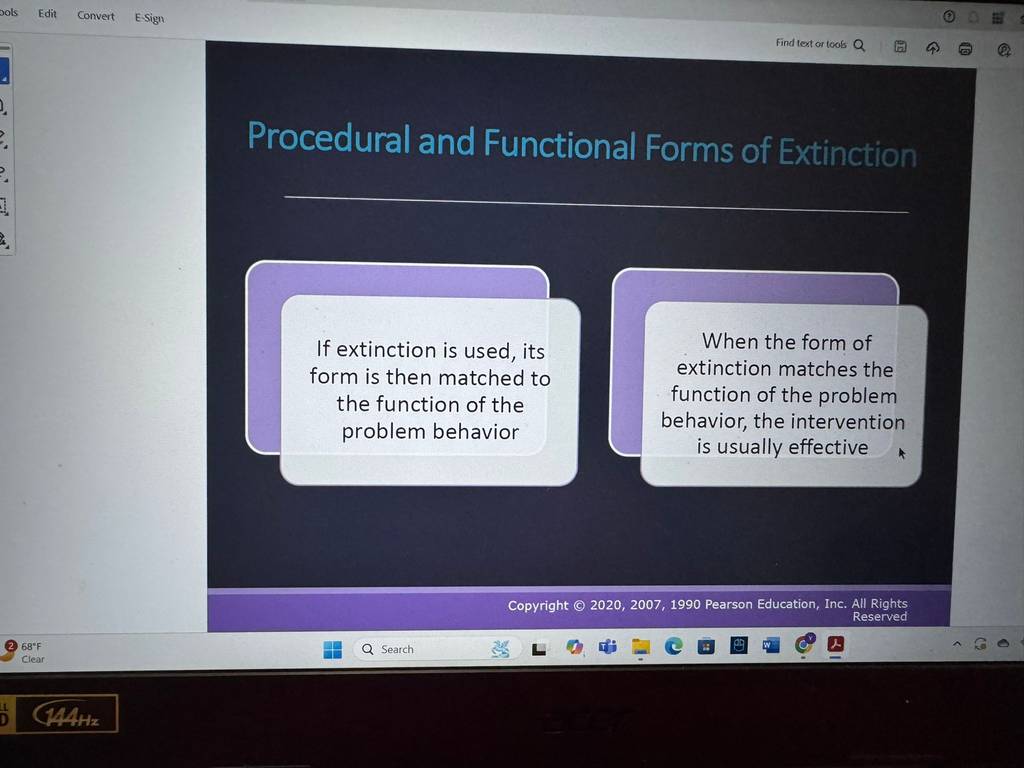Open the E-Sign menu
The width and height of the screenshot is (1024, 768).
click(149, 18)
